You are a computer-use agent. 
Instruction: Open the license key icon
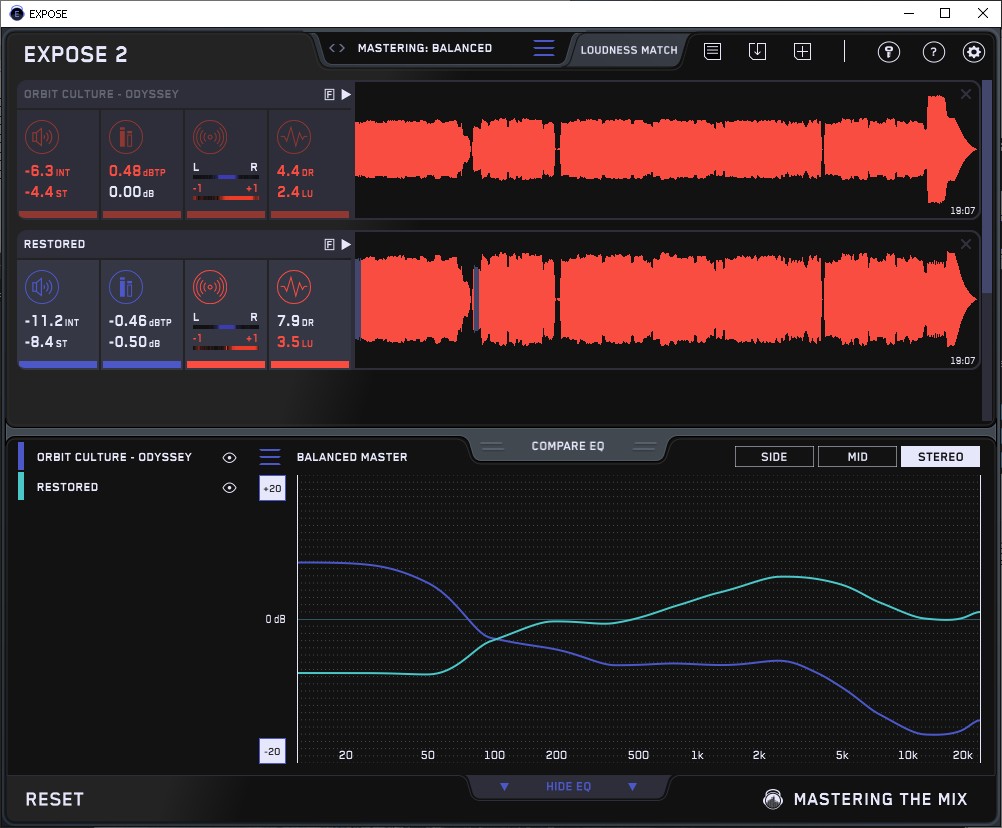tap(888, 52)
